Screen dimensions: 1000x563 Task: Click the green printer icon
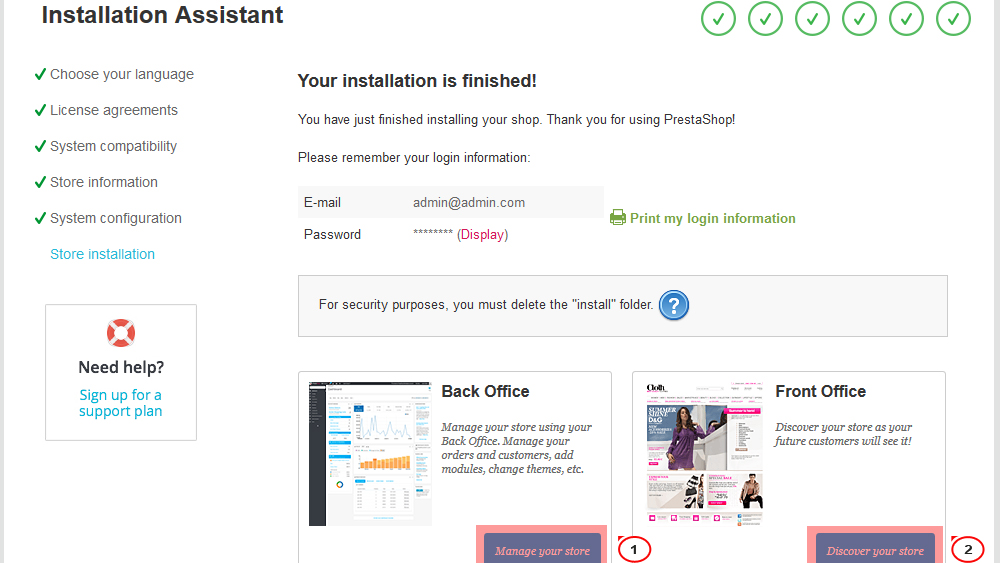coord(617,218)
